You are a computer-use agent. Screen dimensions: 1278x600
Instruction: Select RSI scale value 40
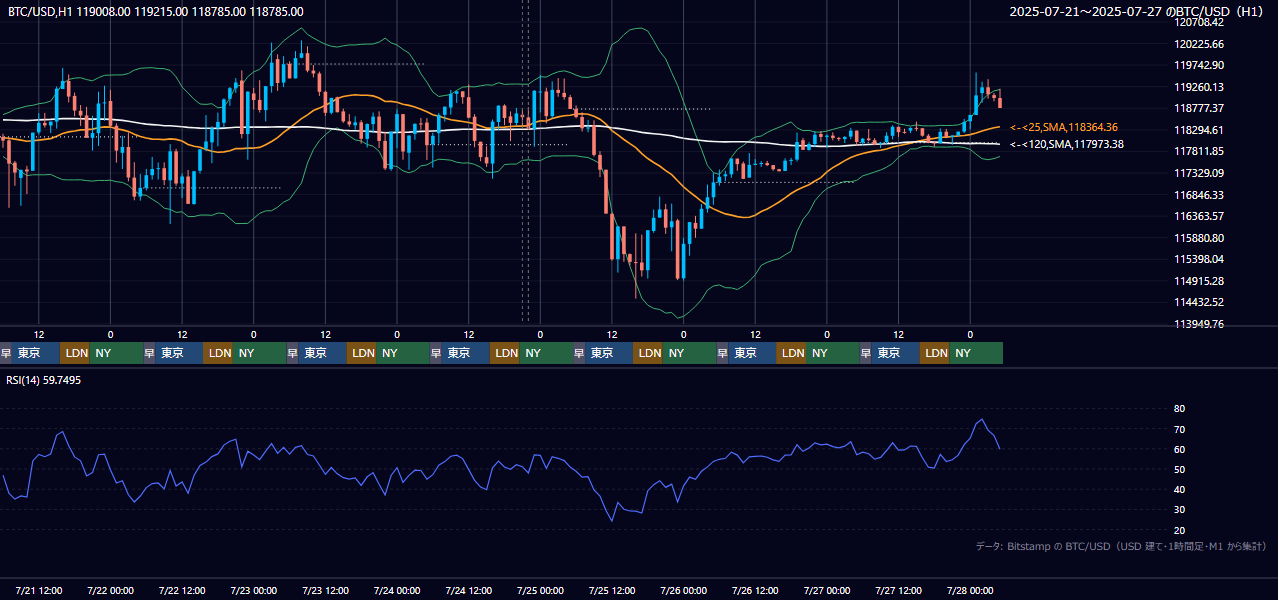pyautogui.click(x=1180, y=489)
